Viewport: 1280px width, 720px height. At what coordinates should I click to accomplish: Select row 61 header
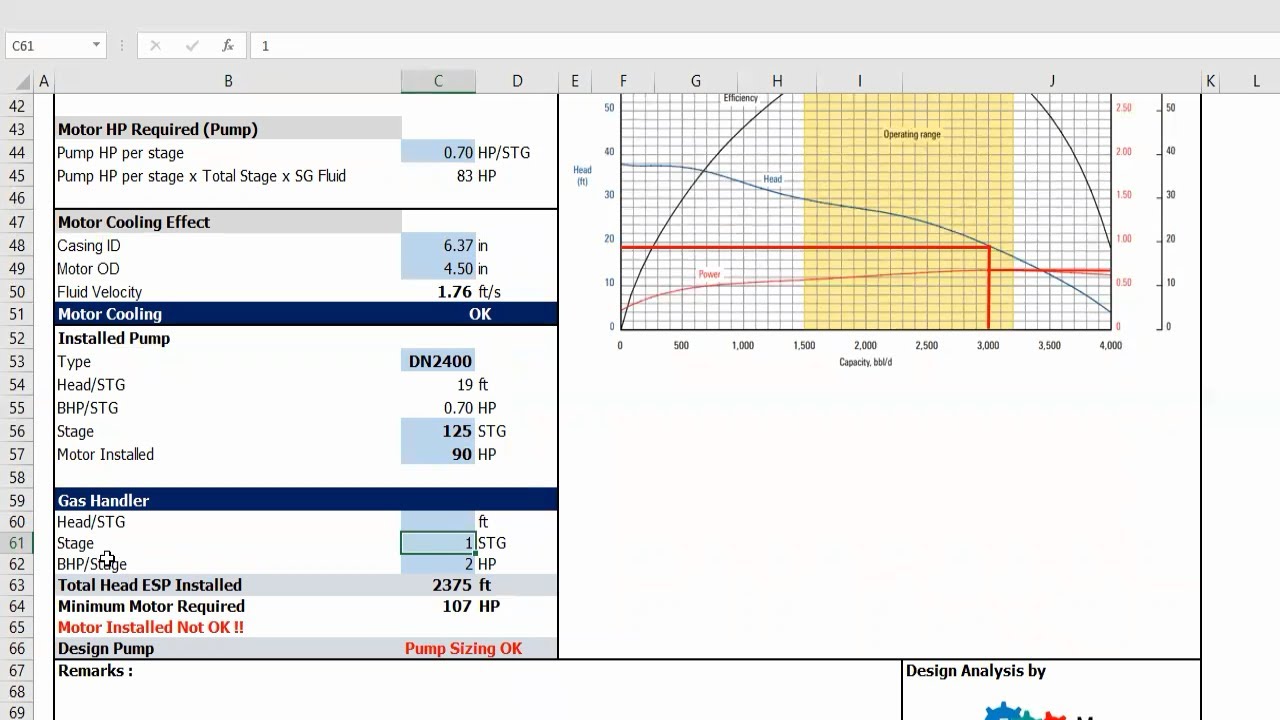16,543
